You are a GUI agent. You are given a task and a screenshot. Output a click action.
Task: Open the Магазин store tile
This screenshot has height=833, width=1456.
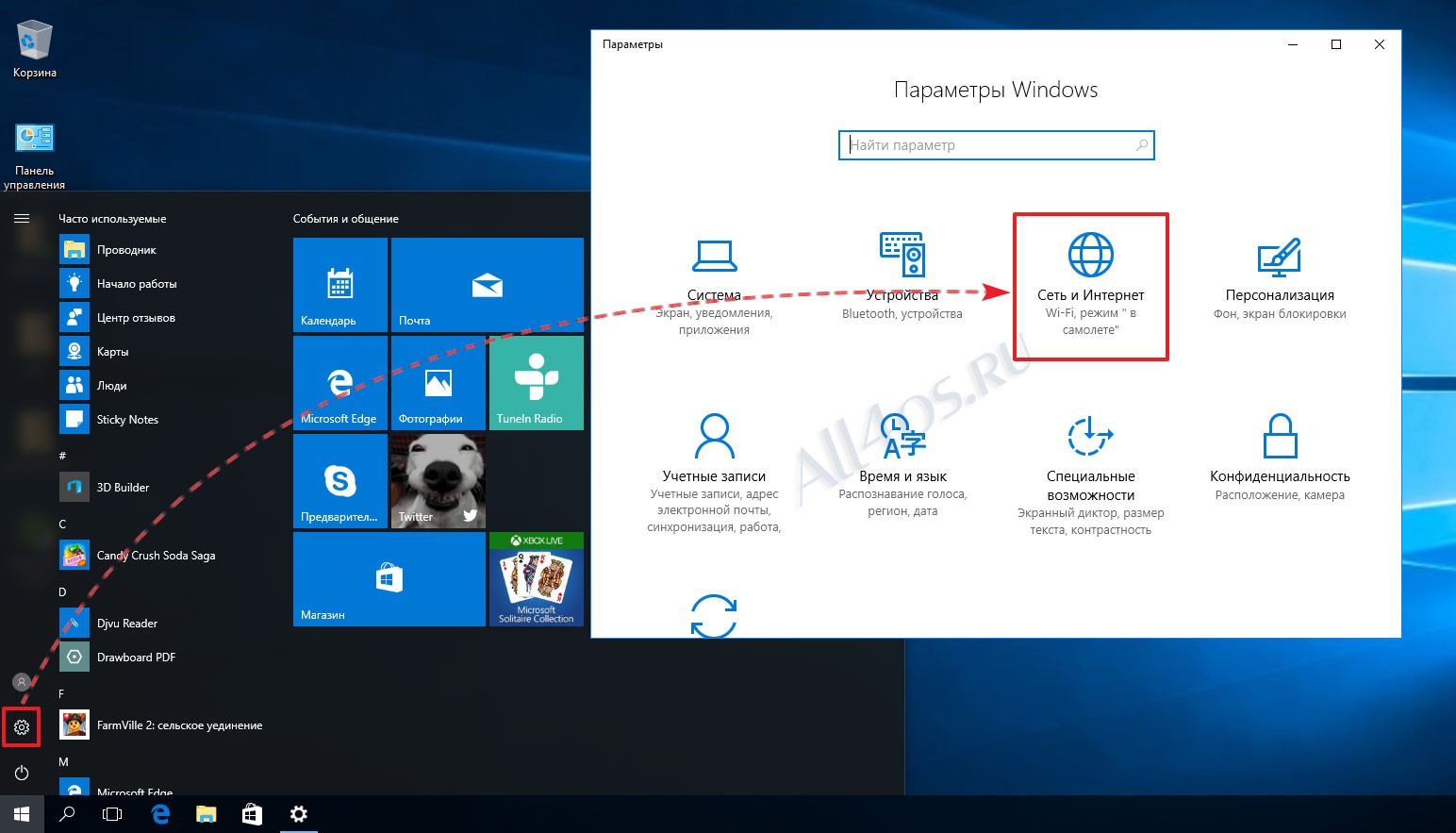389,579
